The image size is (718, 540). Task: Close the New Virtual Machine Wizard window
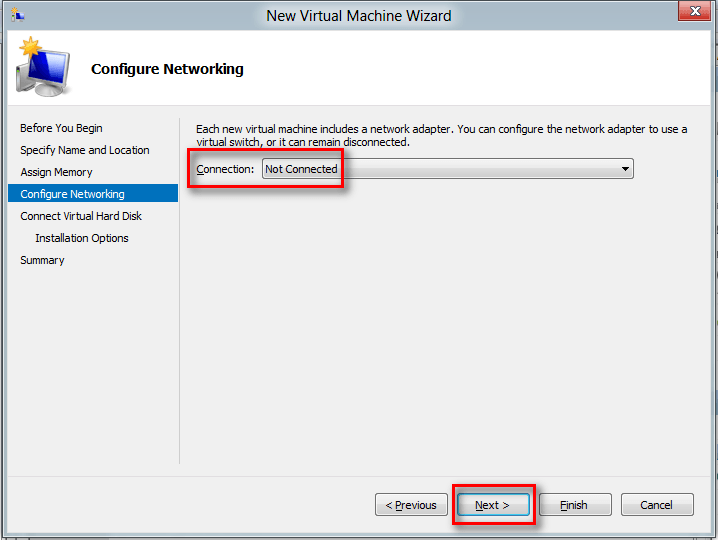(x=691, y=12)
